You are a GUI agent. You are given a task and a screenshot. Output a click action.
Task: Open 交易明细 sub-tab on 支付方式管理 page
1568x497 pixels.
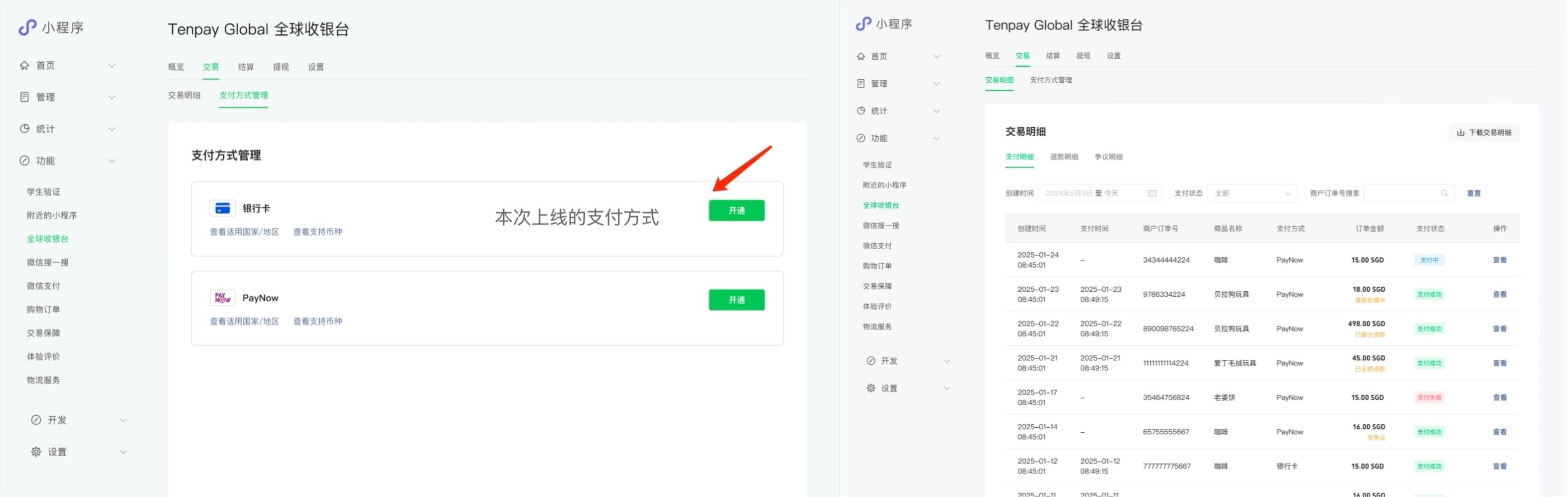pyautogui.click(x=184, y=95)
